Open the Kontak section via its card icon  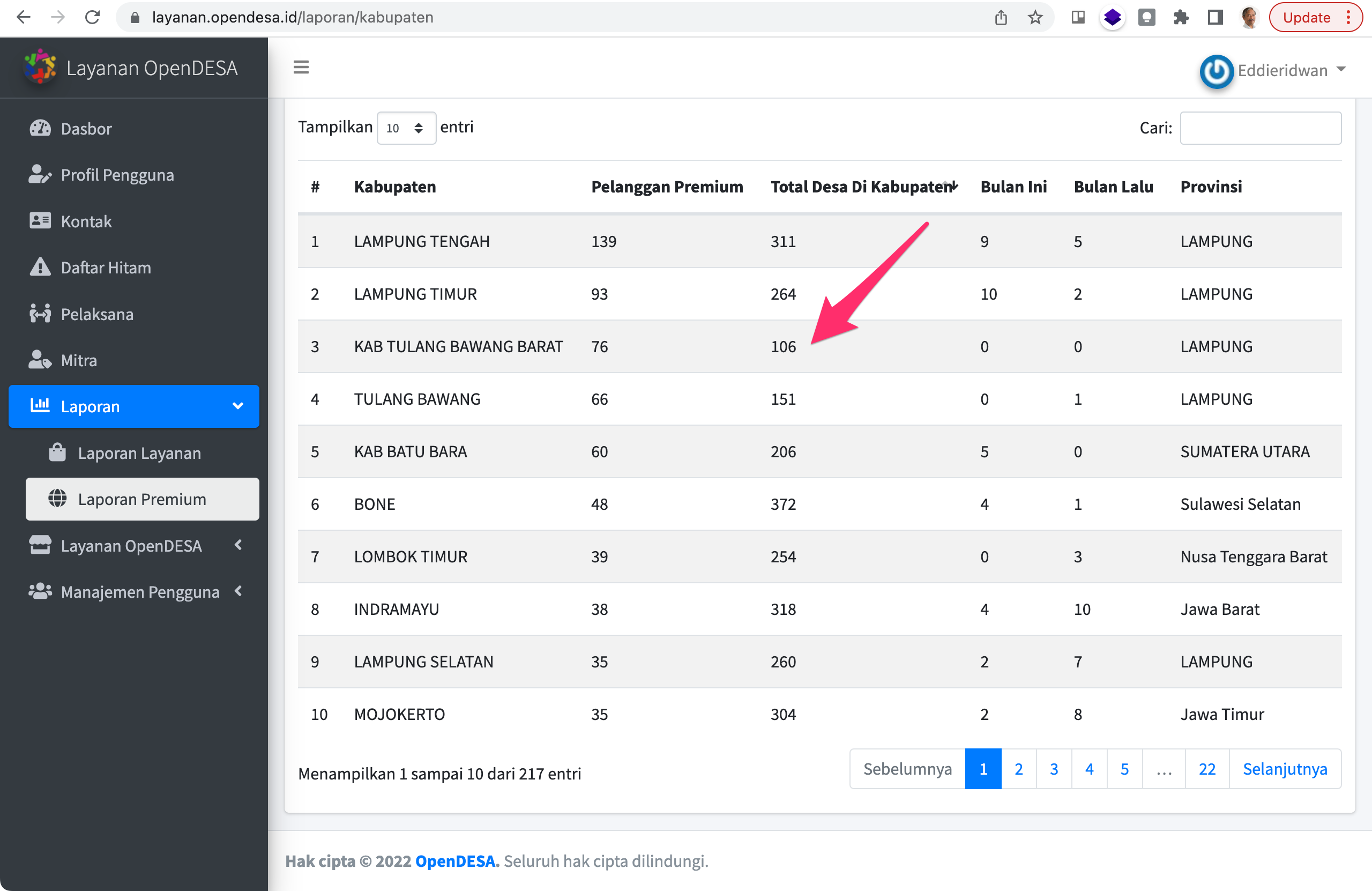pos(40,221)
